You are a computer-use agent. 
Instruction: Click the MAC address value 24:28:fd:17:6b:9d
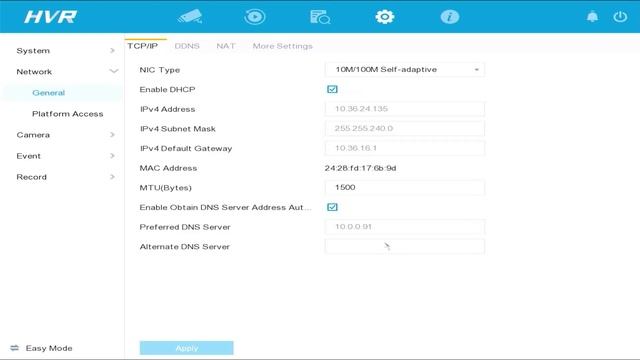[360, 168]
